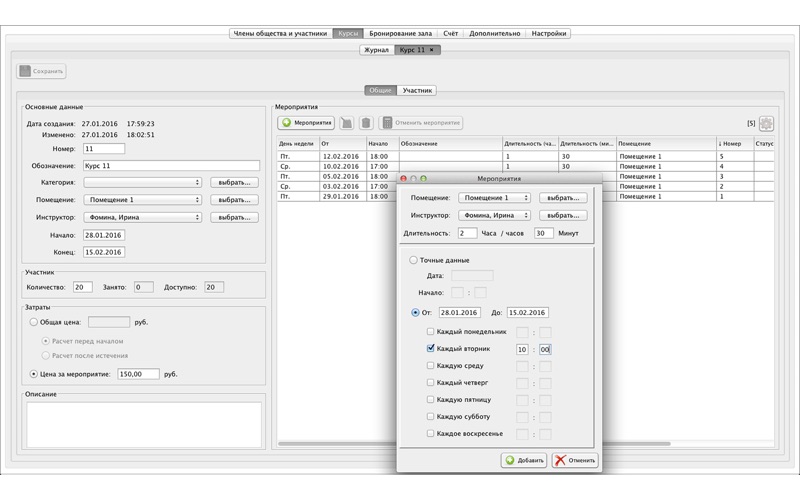This screenshot has height=500, width=800.
Task: Click Добавить button in dialog
Action: [524, 460]
